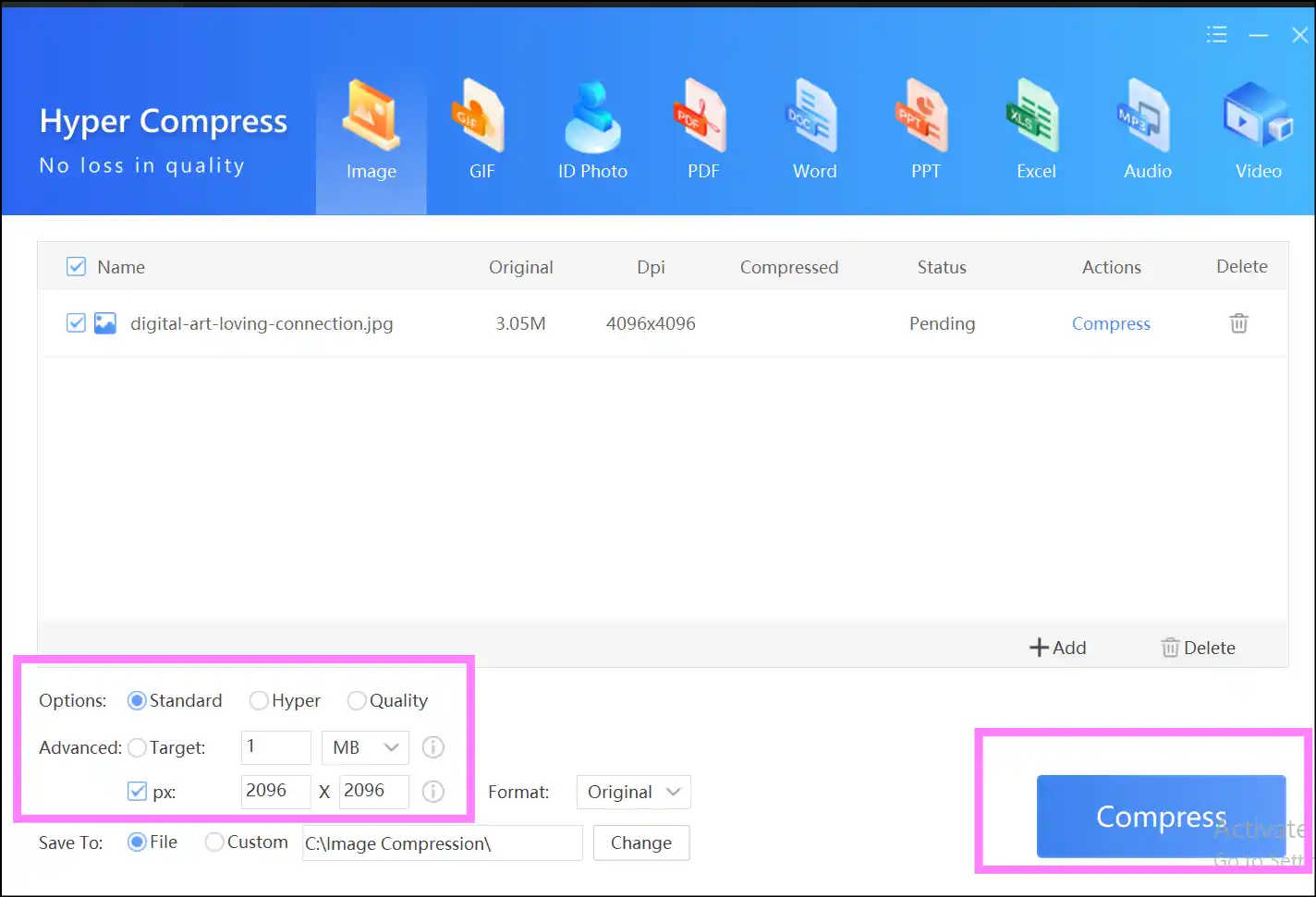Switch to the Audio compression tab
Image resolution: width=1316 pixels, height=897 pixels.
point(1147,131)
